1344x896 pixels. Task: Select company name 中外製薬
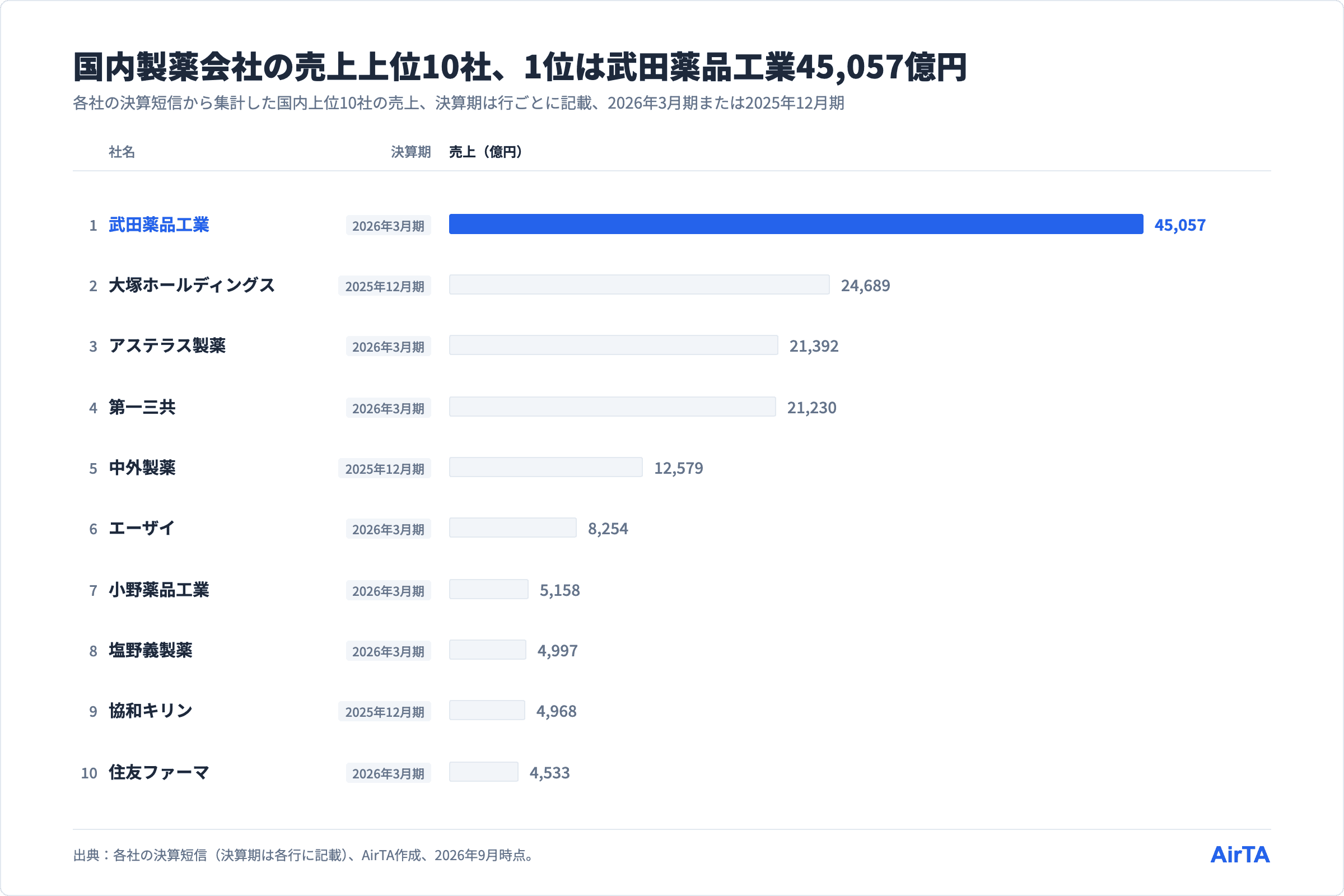142,468
